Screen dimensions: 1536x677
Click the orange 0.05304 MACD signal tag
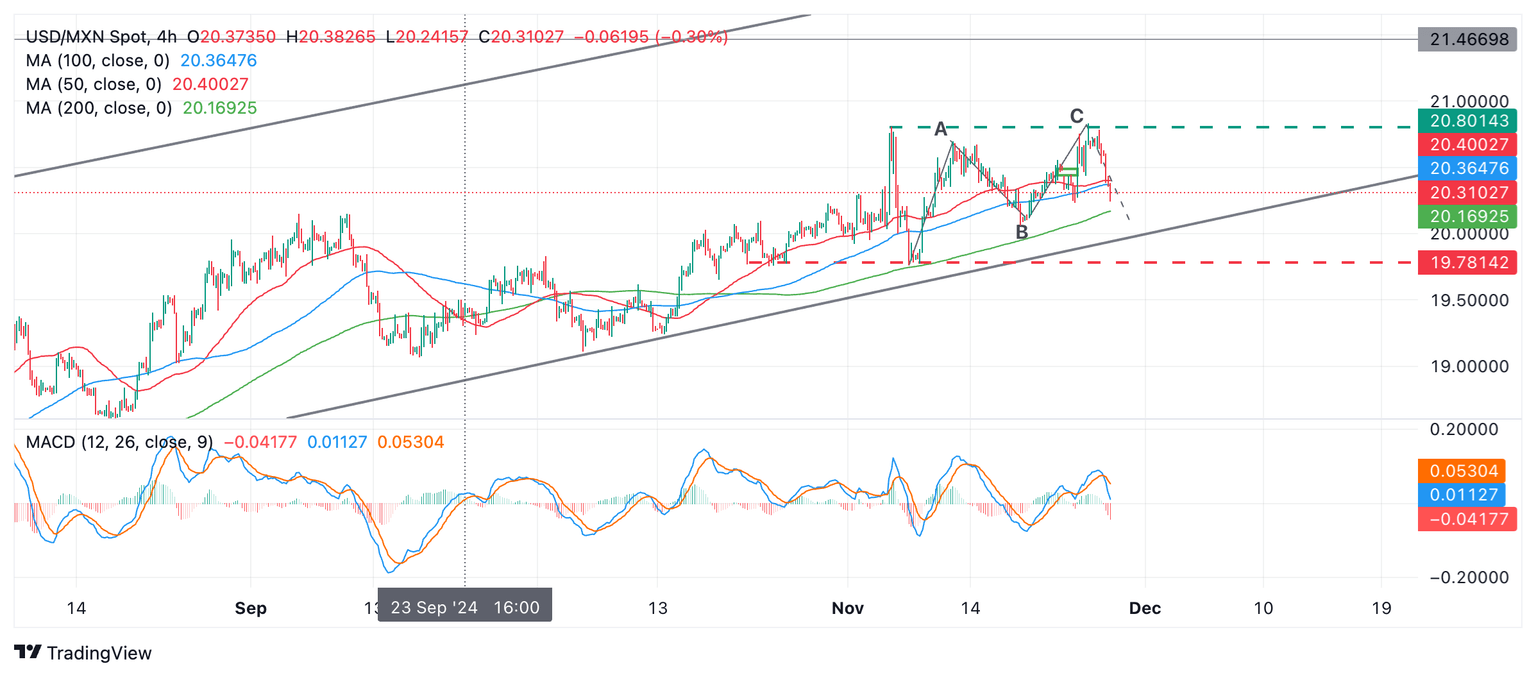1468,470
